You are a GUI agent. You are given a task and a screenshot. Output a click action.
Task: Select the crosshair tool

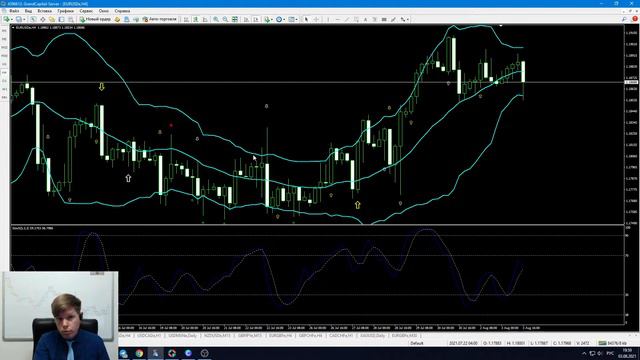(x=316, y=19)
